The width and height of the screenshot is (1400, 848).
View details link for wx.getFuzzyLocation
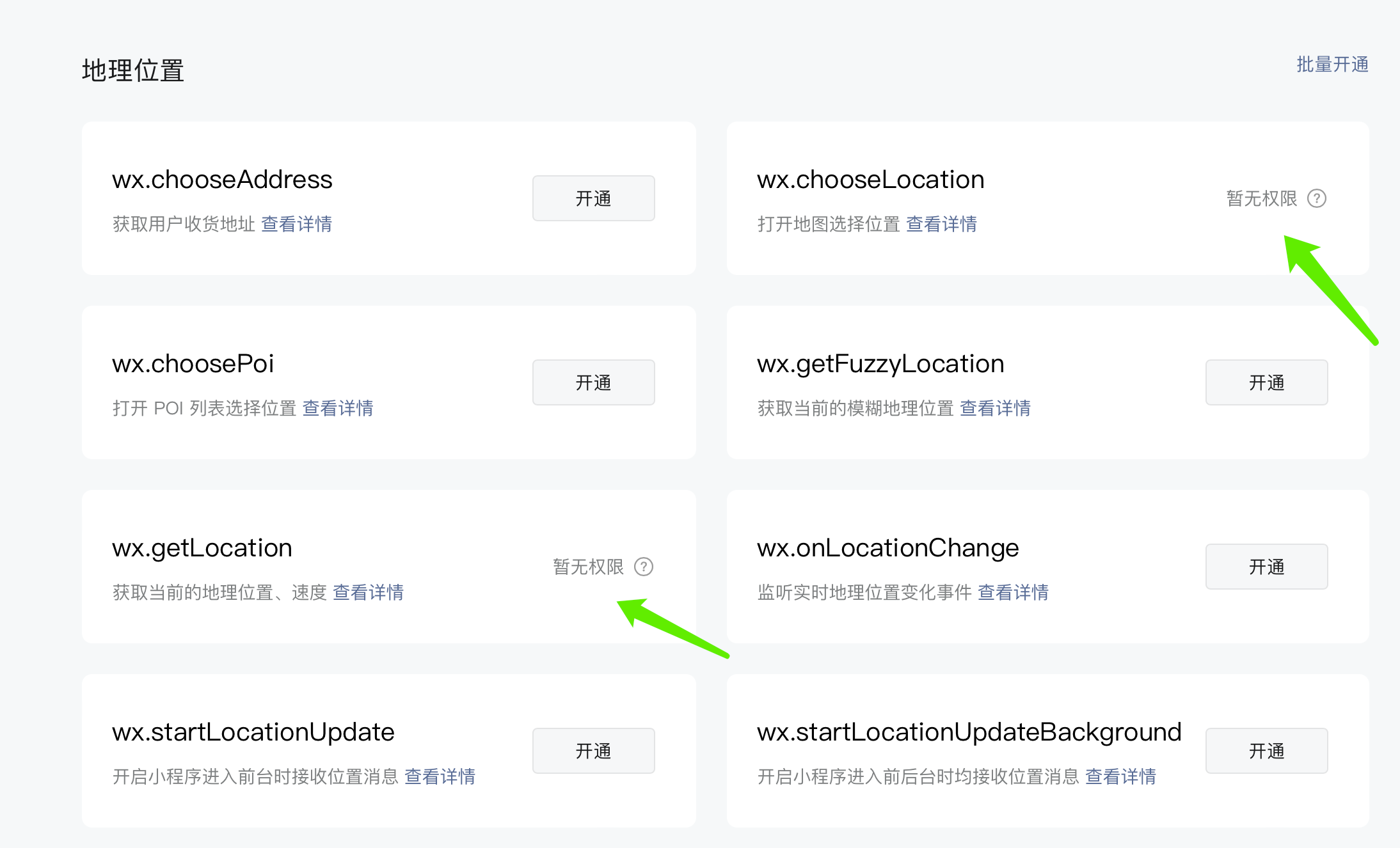[995, 408]
